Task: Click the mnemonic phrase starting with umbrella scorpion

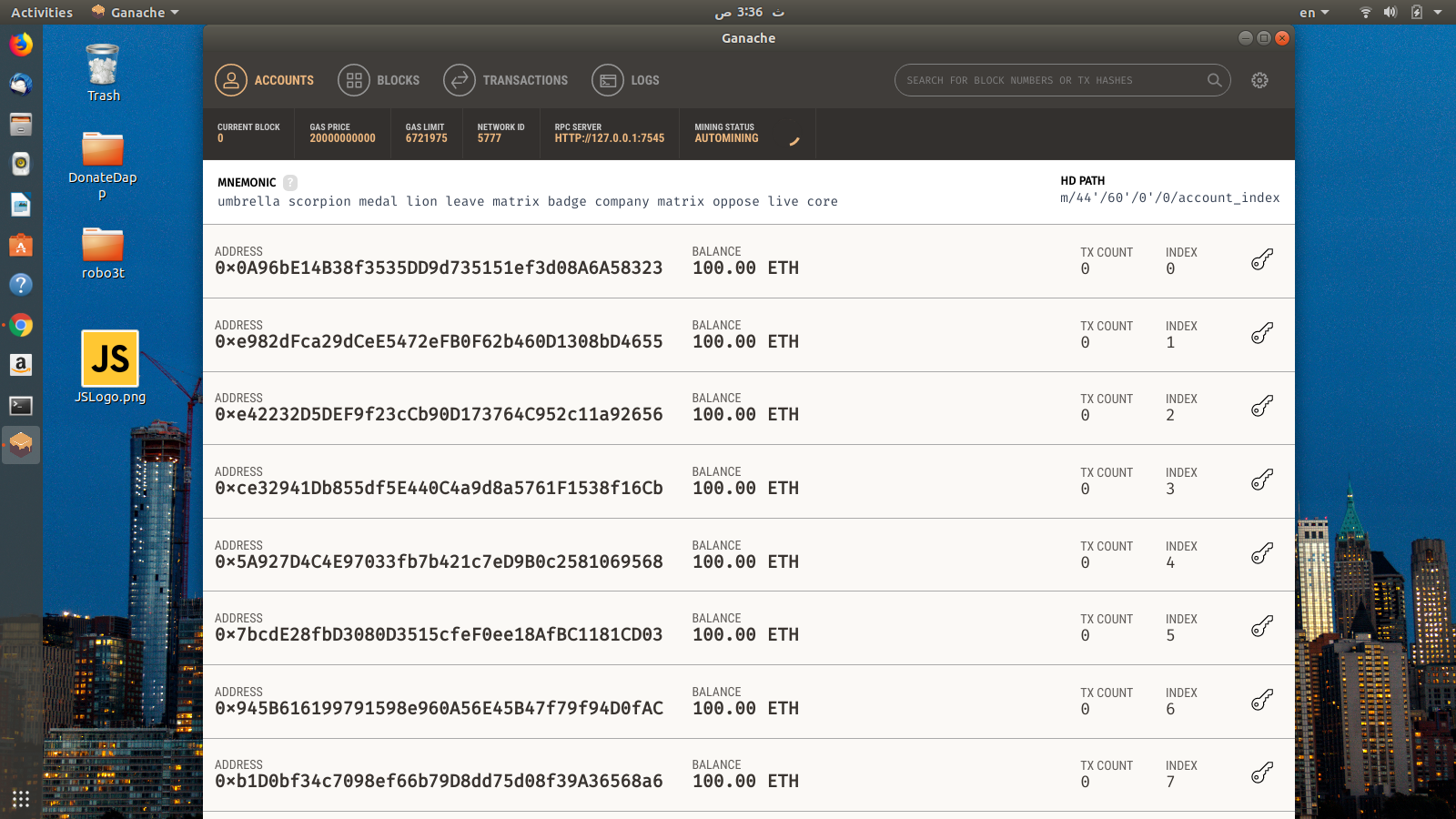Action: click(x=528, y=201)
